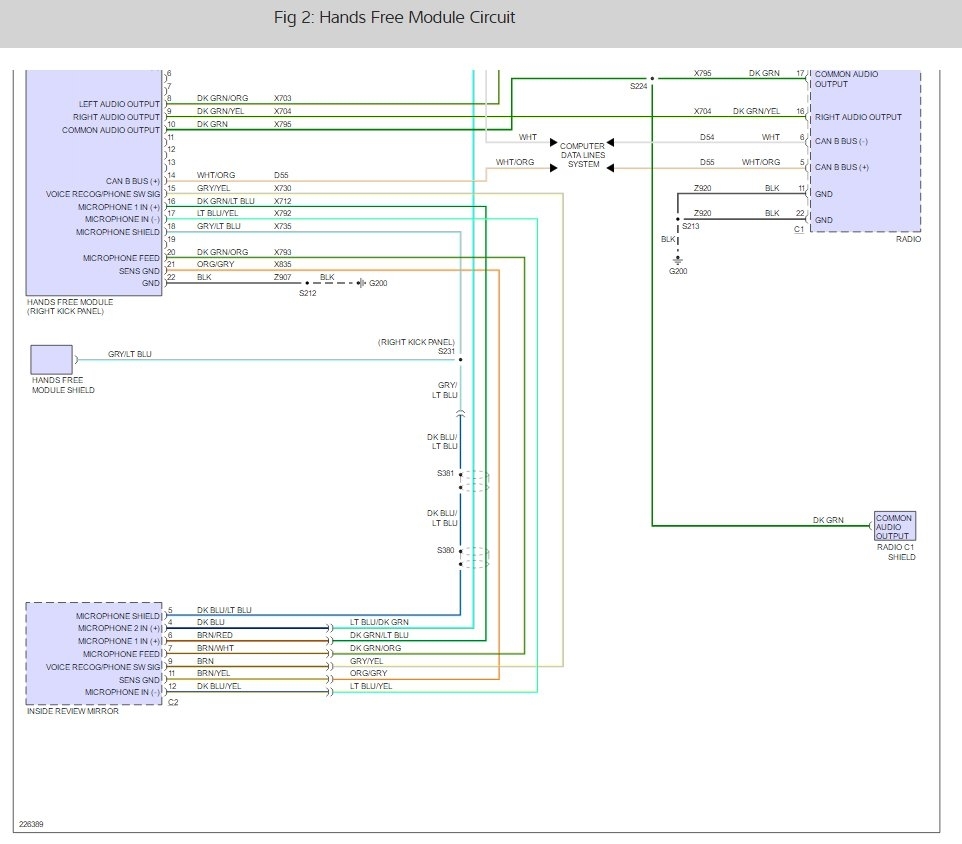This screenshot has width=962, height=844.
Task: Click the Inside Rearview Mirror module box
Action: pyautogui.click(x=93, y=654)
